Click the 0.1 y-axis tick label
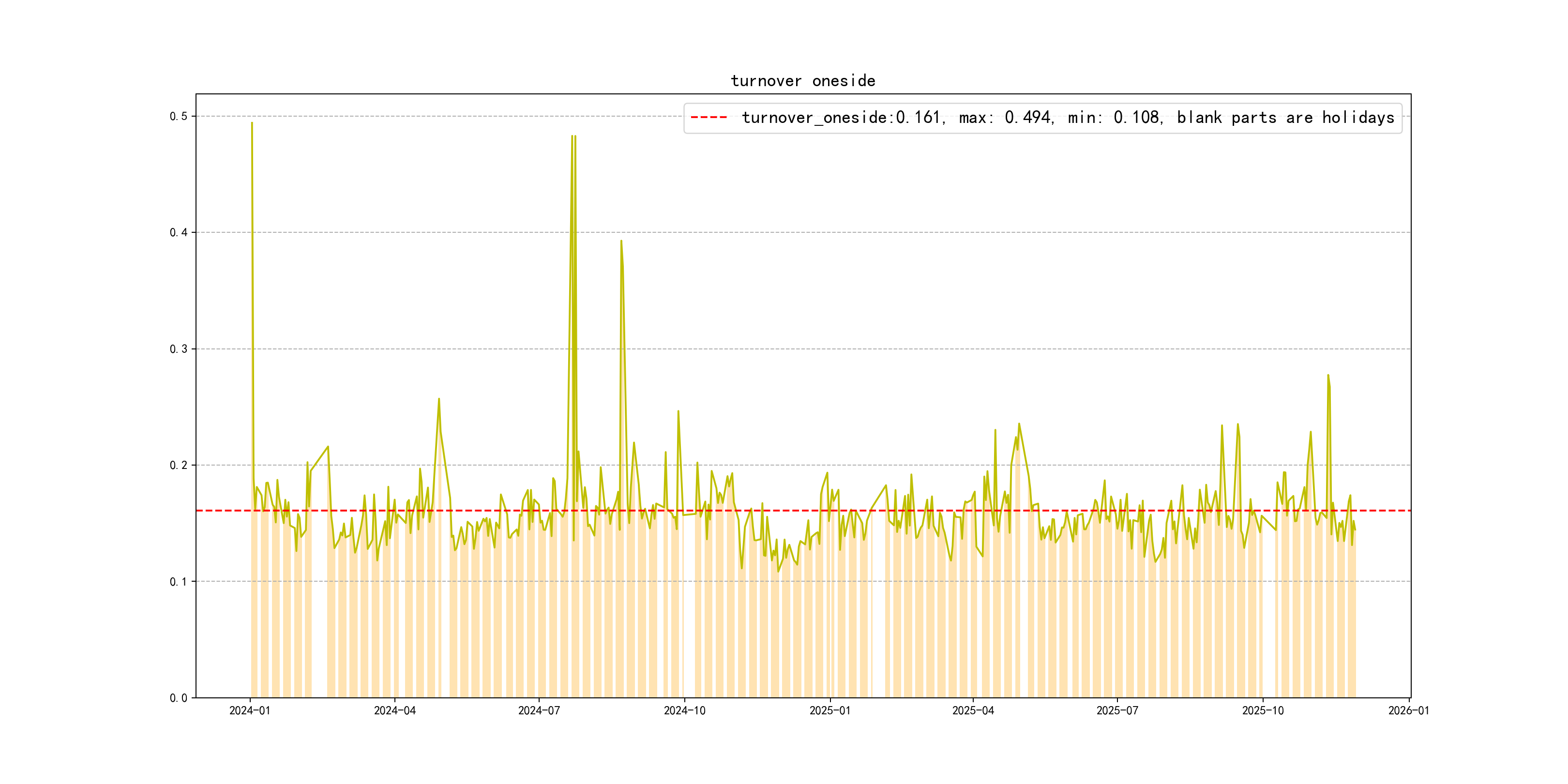This screenshot has height=784, width=1568. 178,581
